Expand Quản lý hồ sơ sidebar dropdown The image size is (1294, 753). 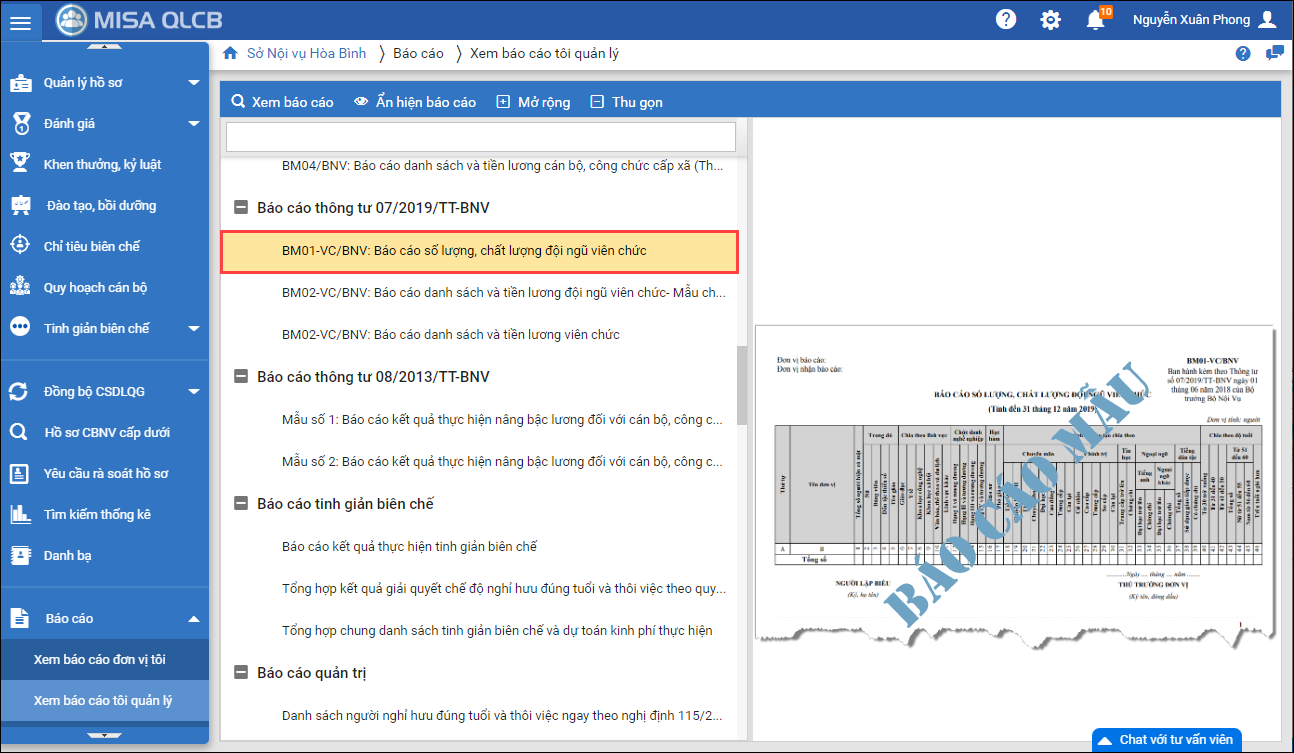(194, 83)
